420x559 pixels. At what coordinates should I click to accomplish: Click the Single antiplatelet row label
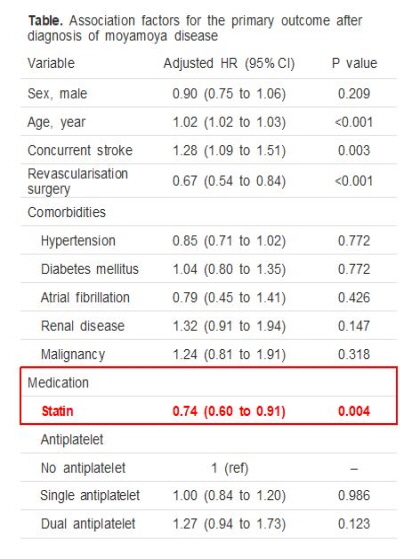pos(89,496)
